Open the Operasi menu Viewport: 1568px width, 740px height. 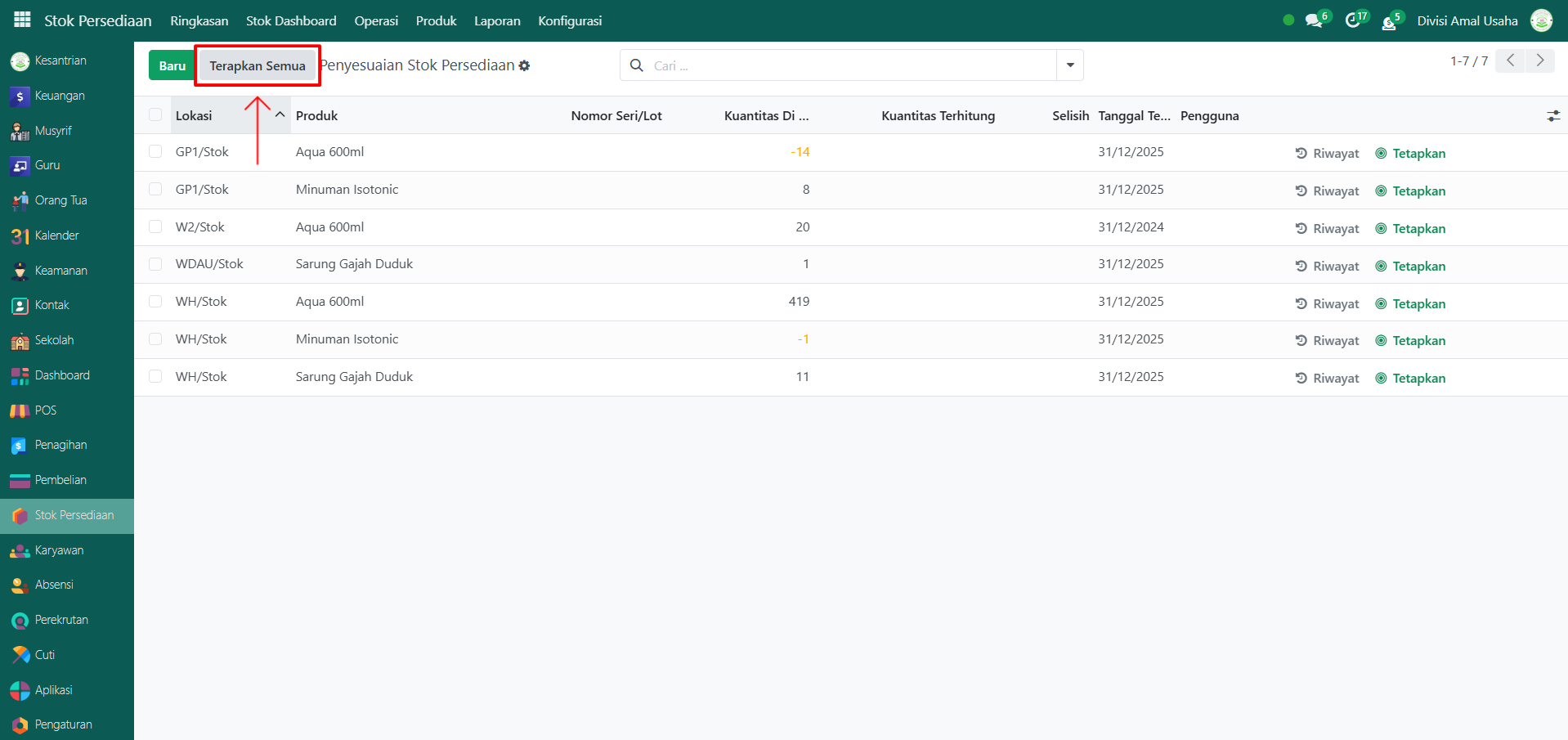coord(376,21)
